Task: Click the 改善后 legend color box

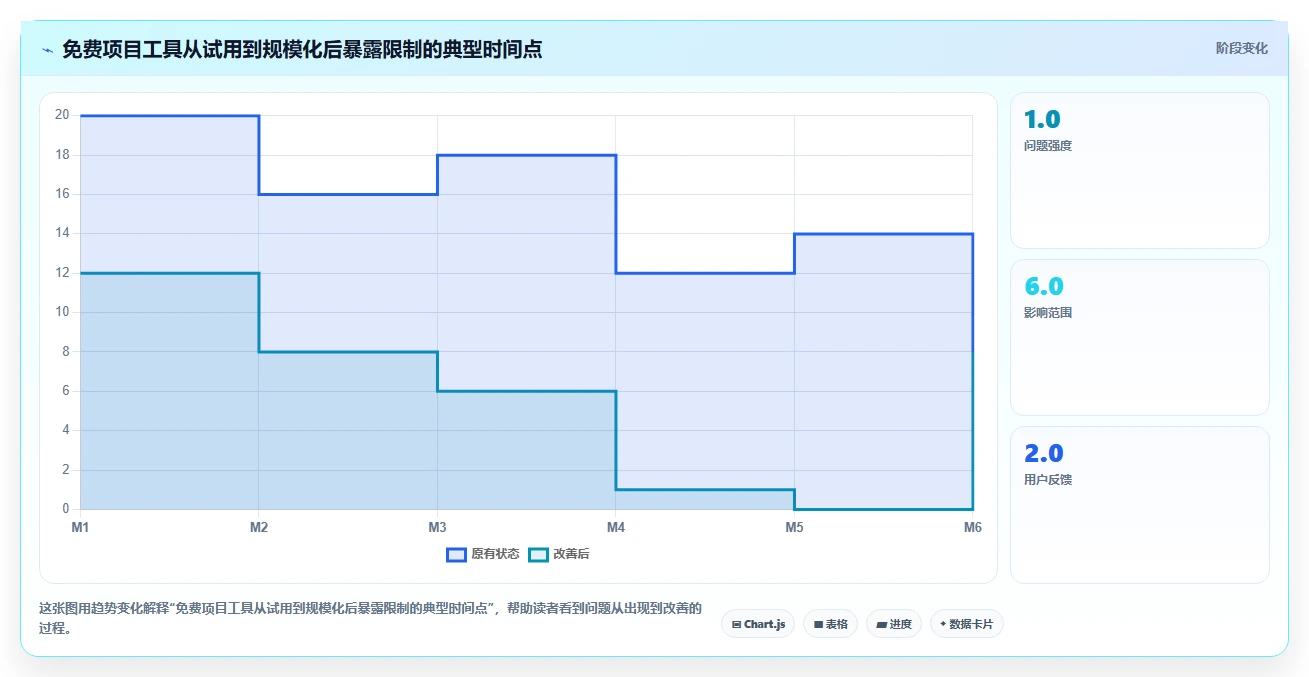Action: coord(539,554)
